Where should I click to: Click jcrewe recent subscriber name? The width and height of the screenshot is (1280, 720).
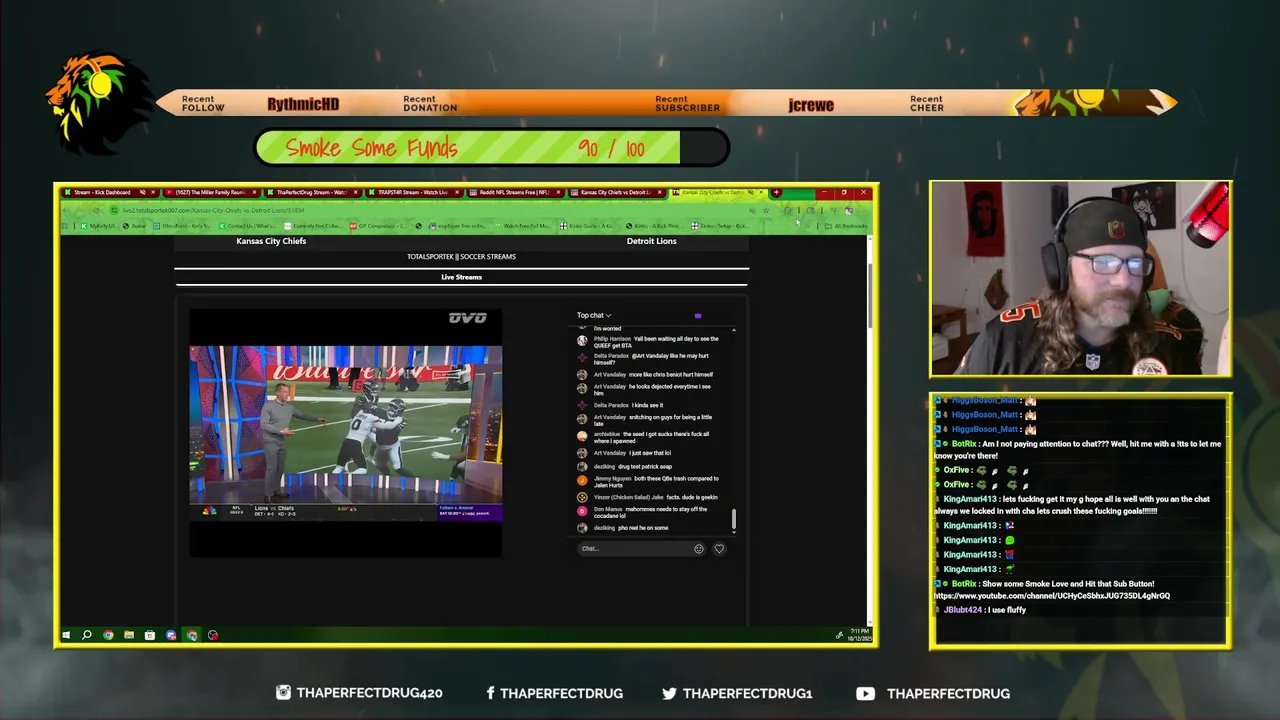(811, 105)
